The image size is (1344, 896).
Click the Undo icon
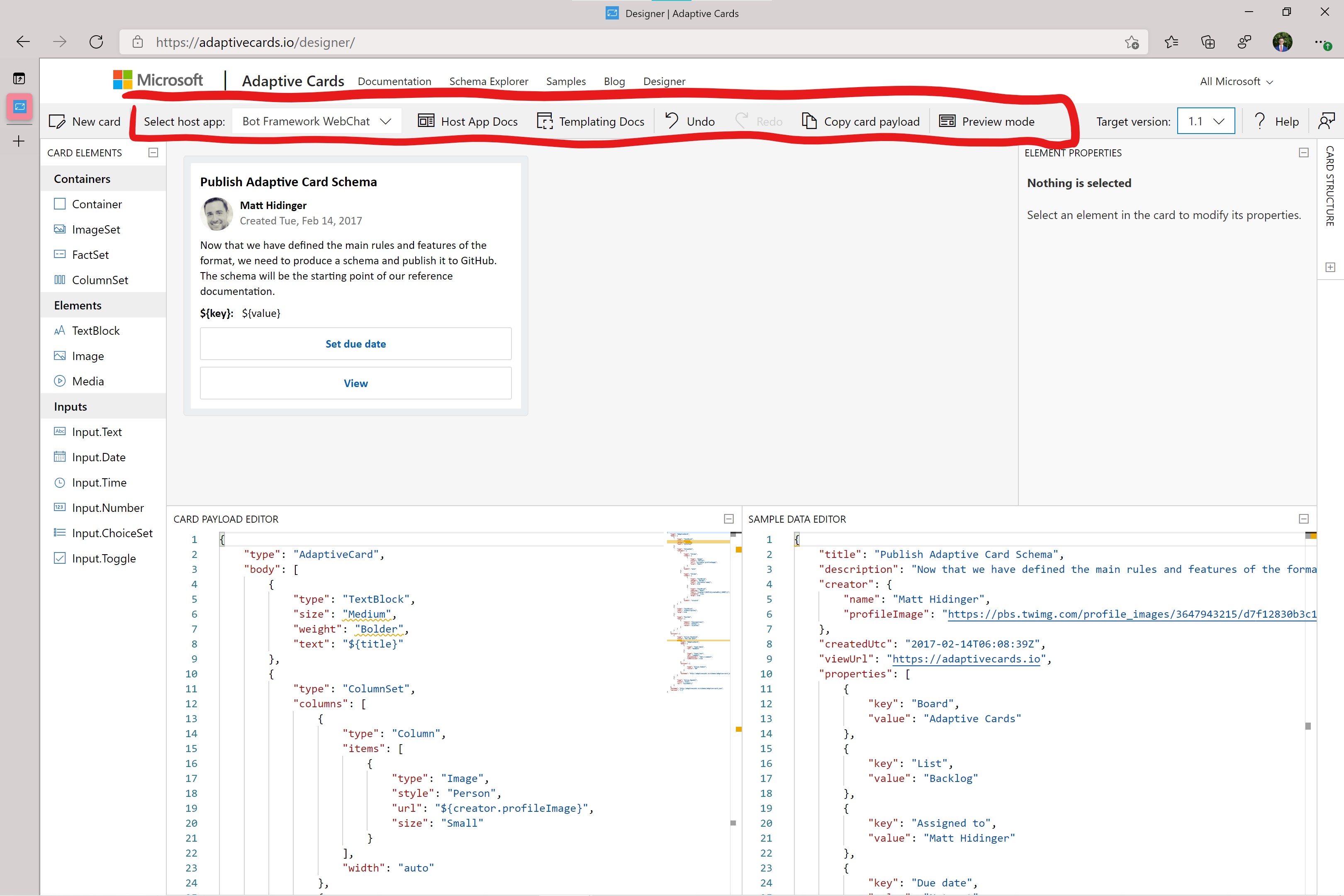[672, 121]
